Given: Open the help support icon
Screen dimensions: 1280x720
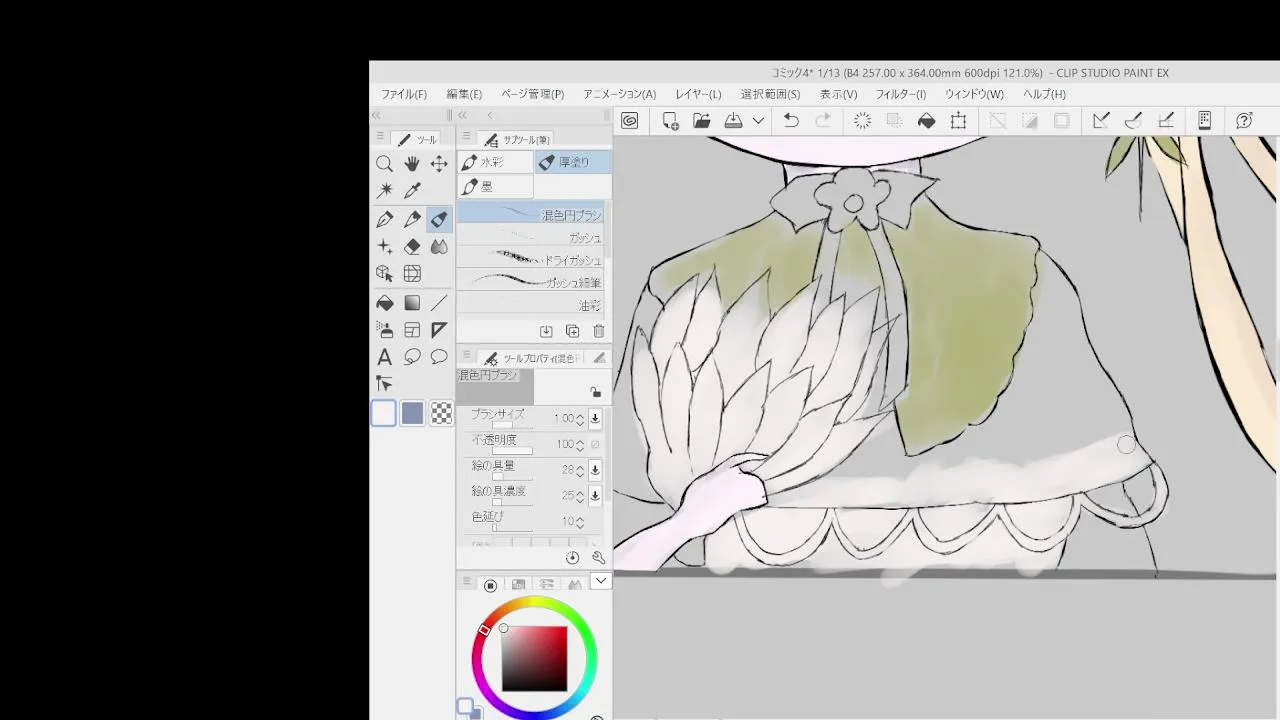Looking at the screenshot, I should click(1244, 121).
